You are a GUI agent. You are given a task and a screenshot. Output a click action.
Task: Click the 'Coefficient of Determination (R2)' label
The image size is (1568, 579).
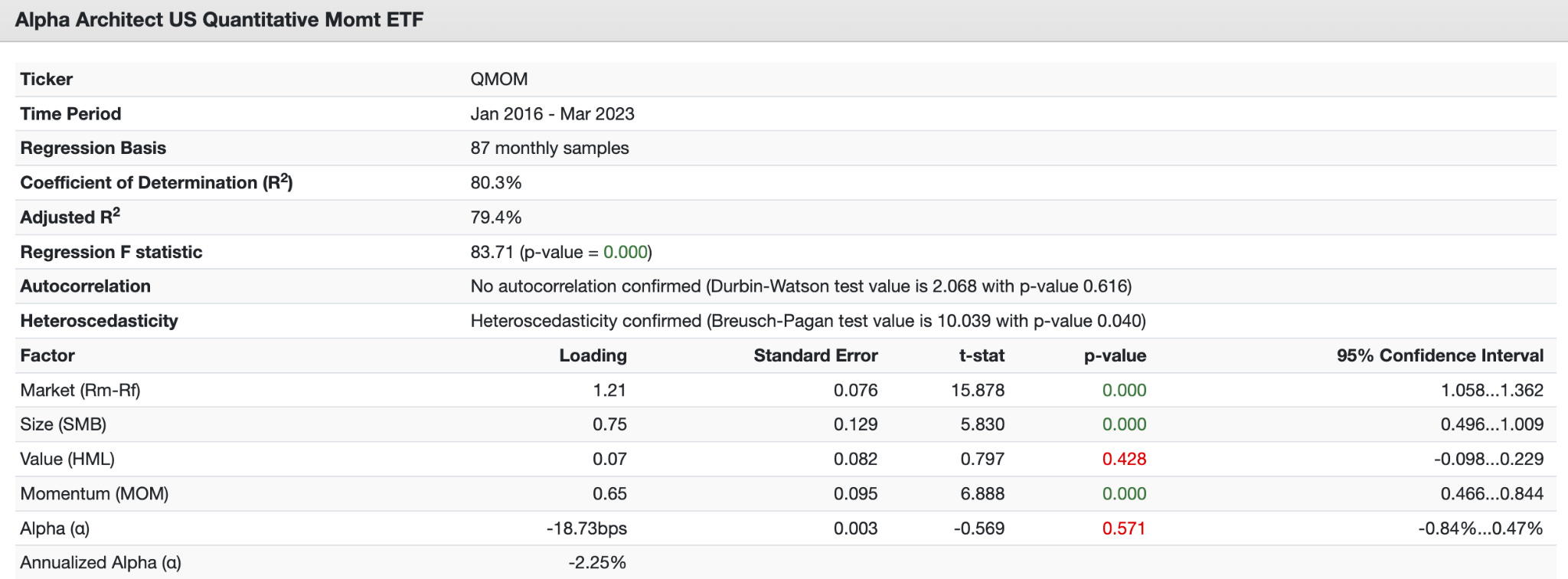point(157,182)
